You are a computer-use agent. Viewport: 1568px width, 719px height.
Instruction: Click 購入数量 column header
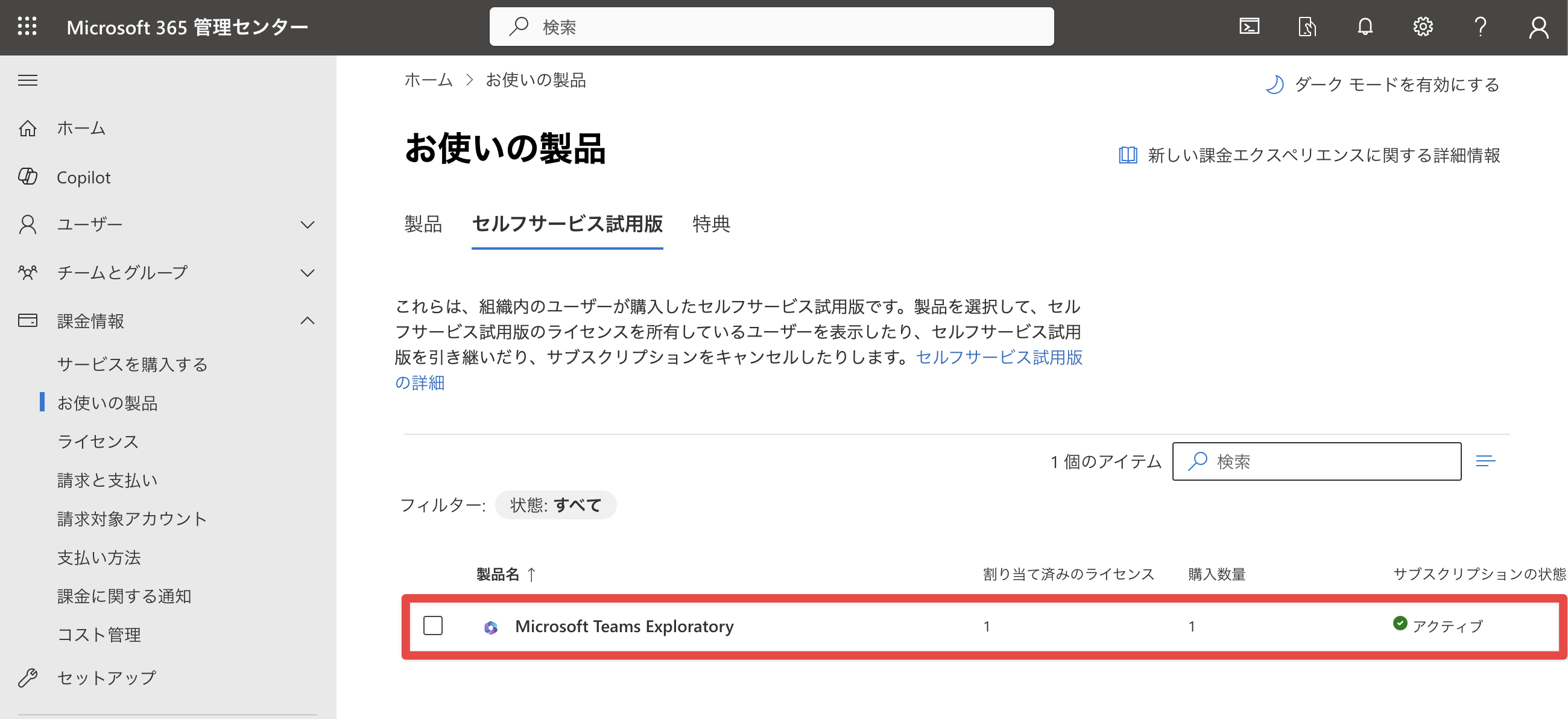(1217, 574)
